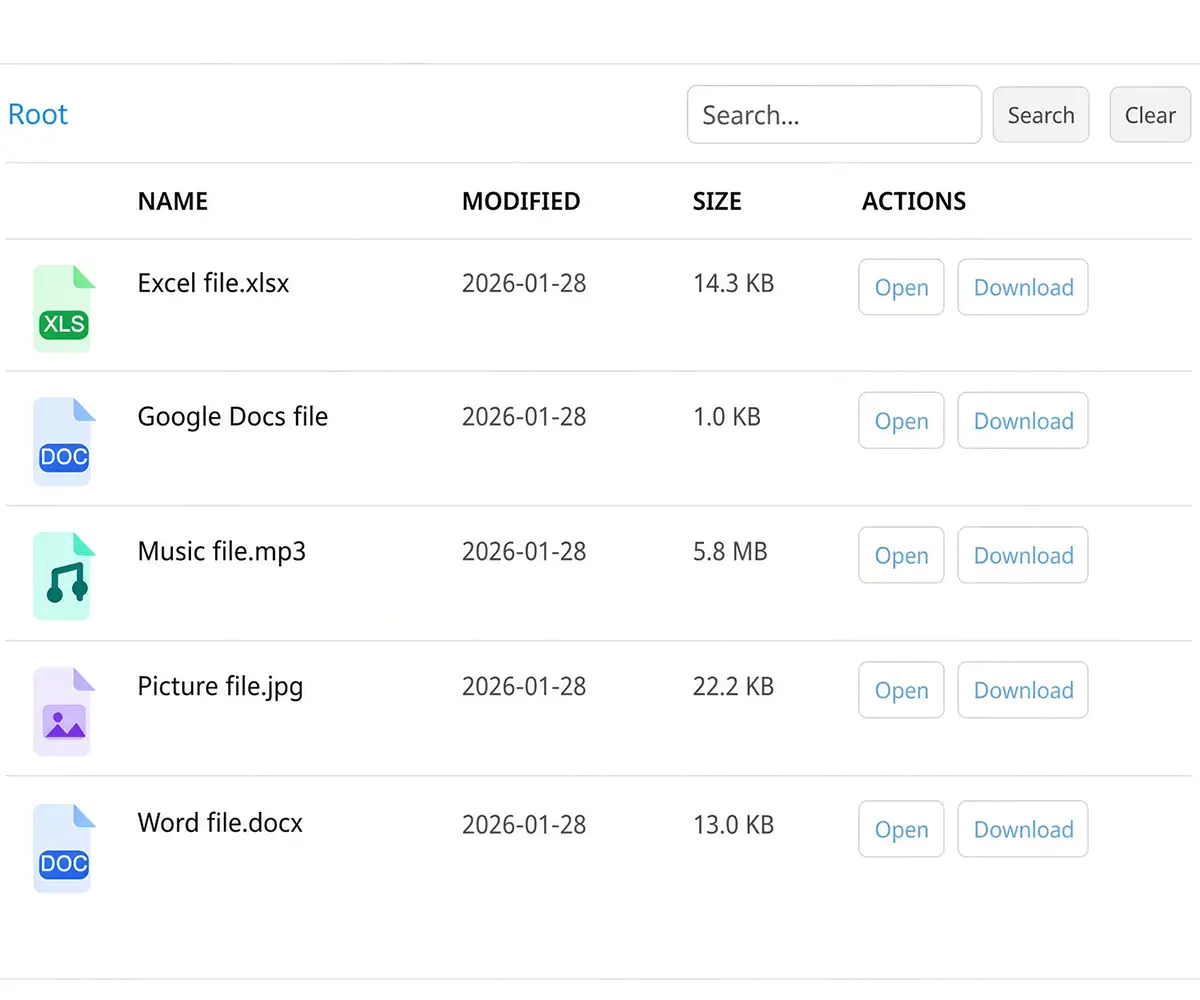This screenshot has height=1000, width=1200.
Task: Click the 1.0 KB size value
Action: (x=727, y=416)
